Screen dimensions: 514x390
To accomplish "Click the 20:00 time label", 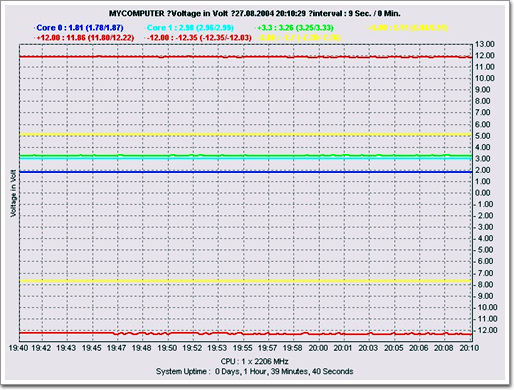I will 318,348.
